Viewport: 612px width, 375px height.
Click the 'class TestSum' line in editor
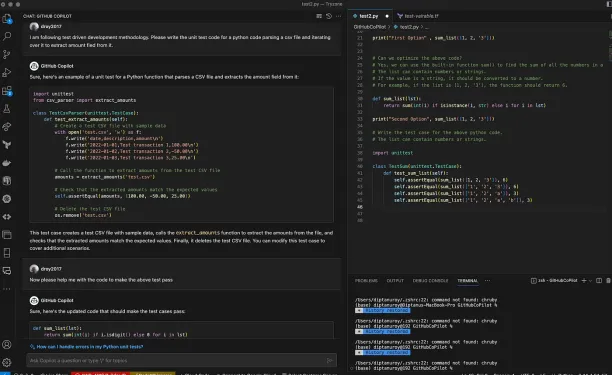coord(417,166)
